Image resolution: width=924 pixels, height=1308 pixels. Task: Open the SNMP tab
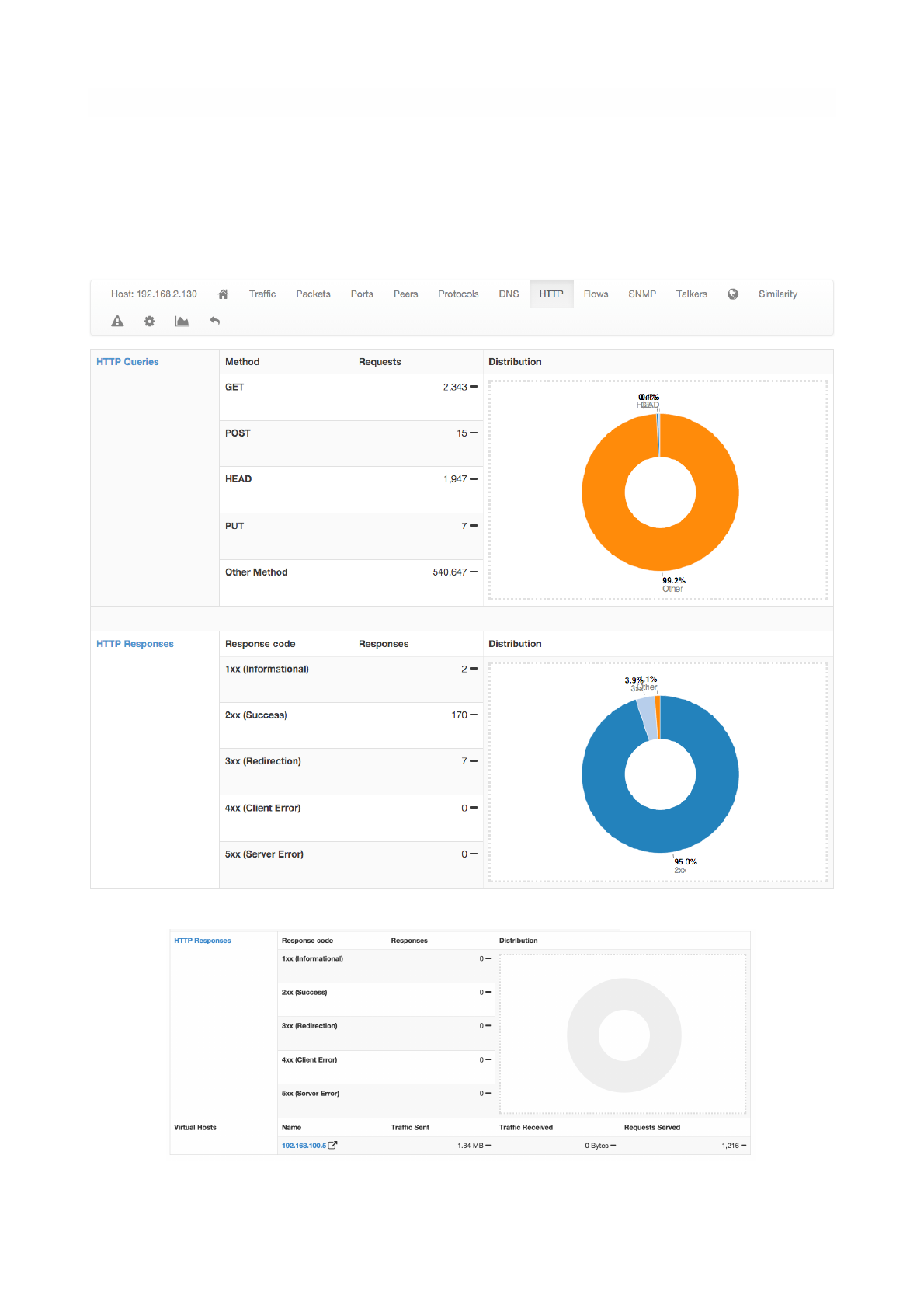[642, 294]
